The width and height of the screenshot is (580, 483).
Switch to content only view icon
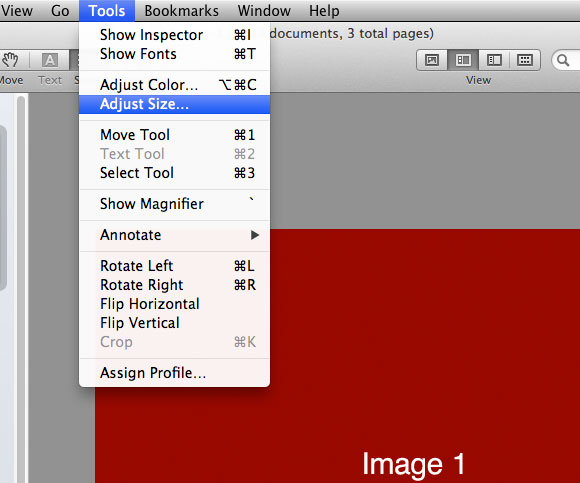pyautogui.click(x=432, y=60)
